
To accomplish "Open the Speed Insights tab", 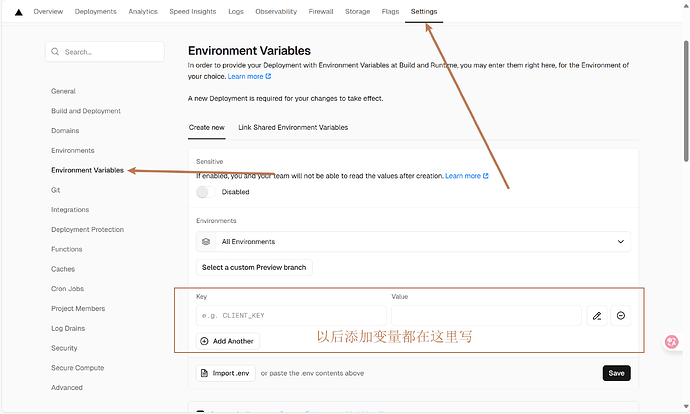I will pyautogui.click(x=193, y=11).
